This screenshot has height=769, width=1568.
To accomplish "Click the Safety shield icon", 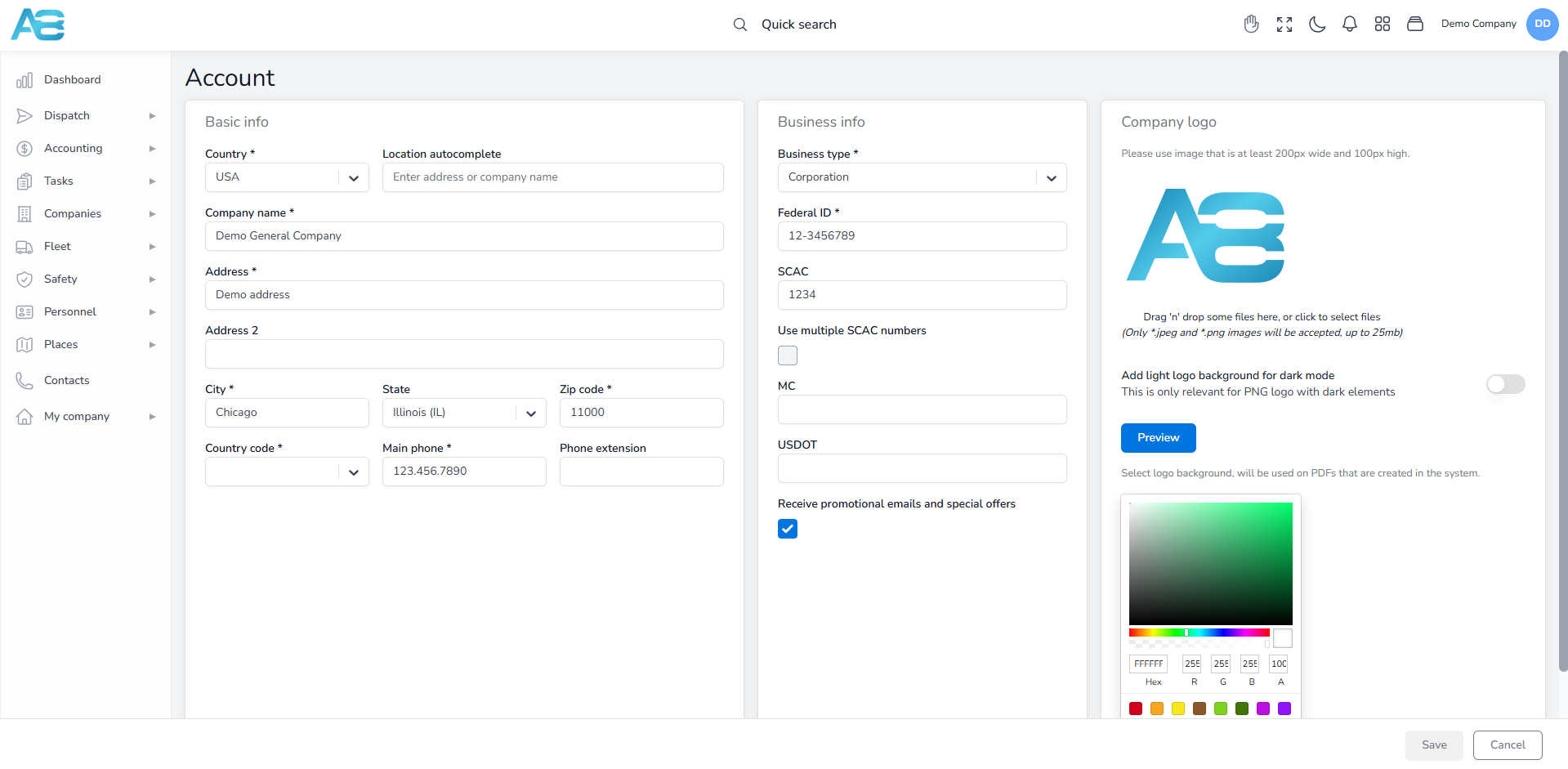I will coord(25,279).
